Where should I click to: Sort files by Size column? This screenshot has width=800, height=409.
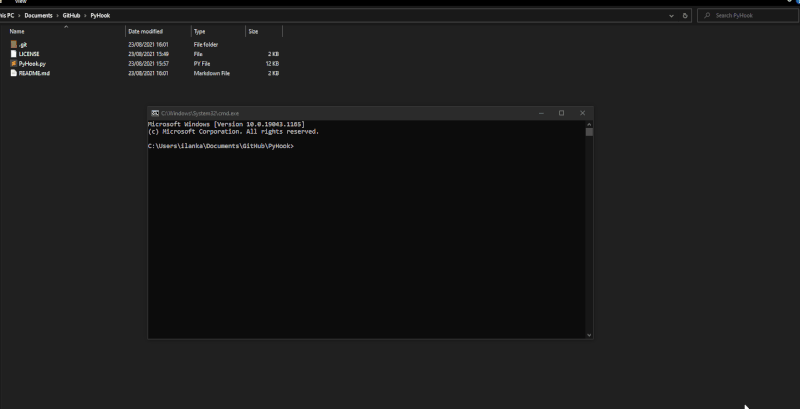click(x=253, y=31)
